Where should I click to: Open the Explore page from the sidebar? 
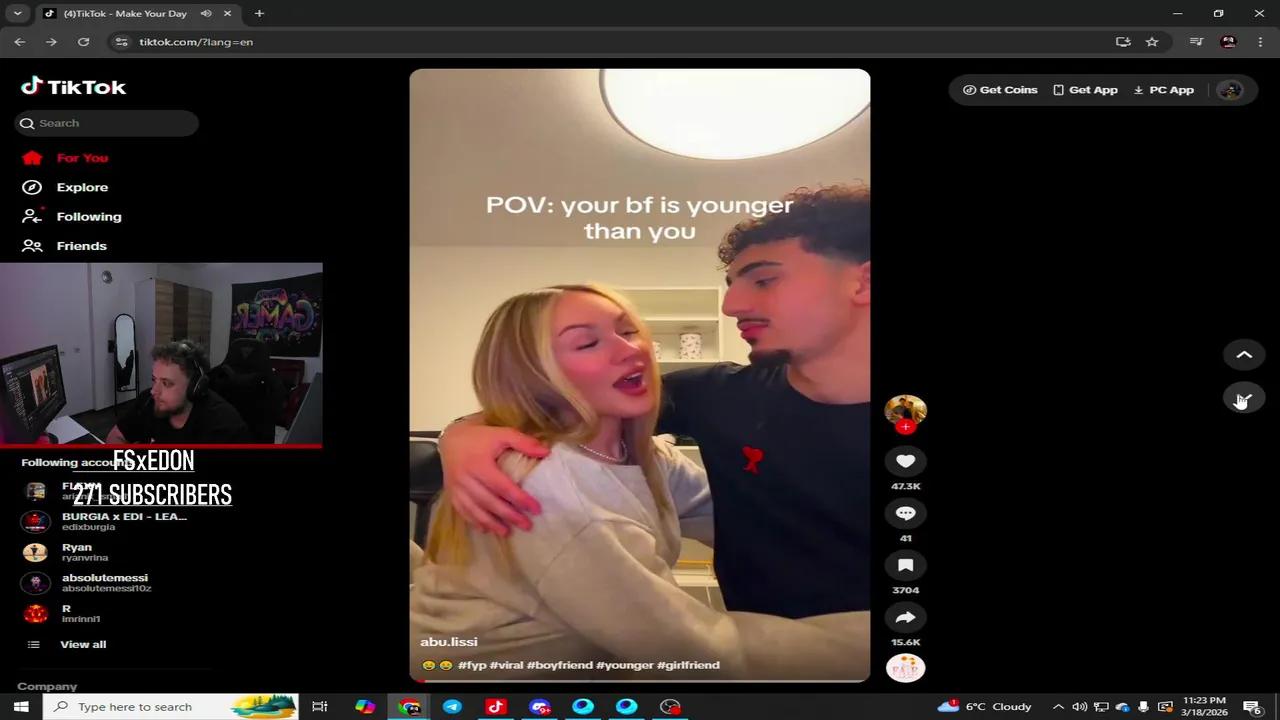tap(82, 187)
